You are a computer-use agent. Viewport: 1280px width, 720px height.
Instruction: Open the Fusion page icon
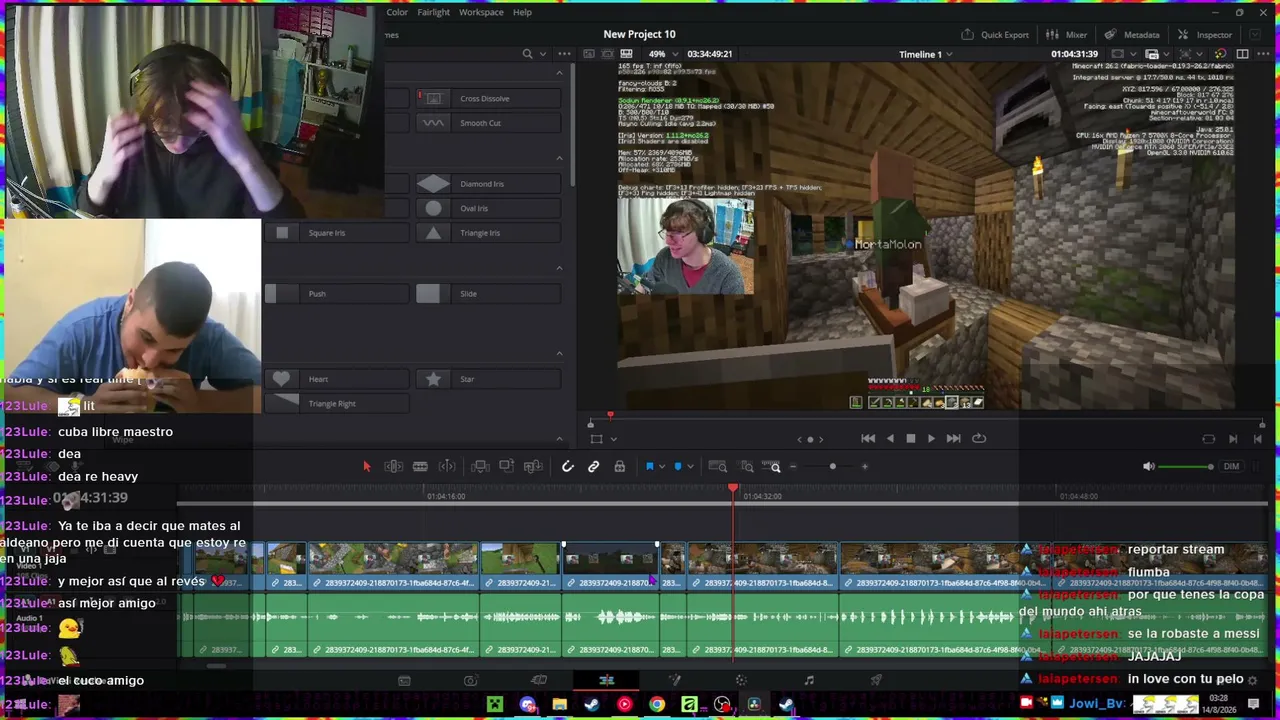[674, 681]
